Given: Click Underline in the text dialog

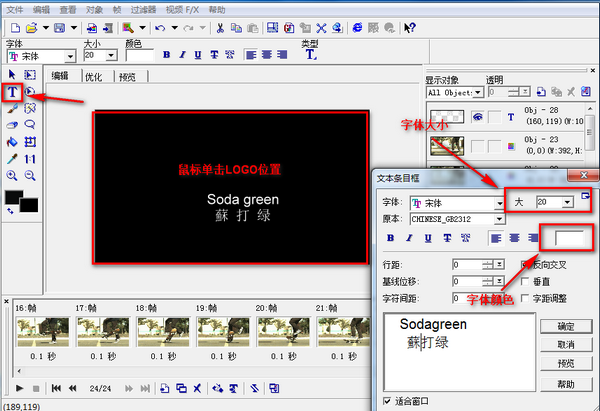Looking at the screenshot, I should (x=428, y=238).
